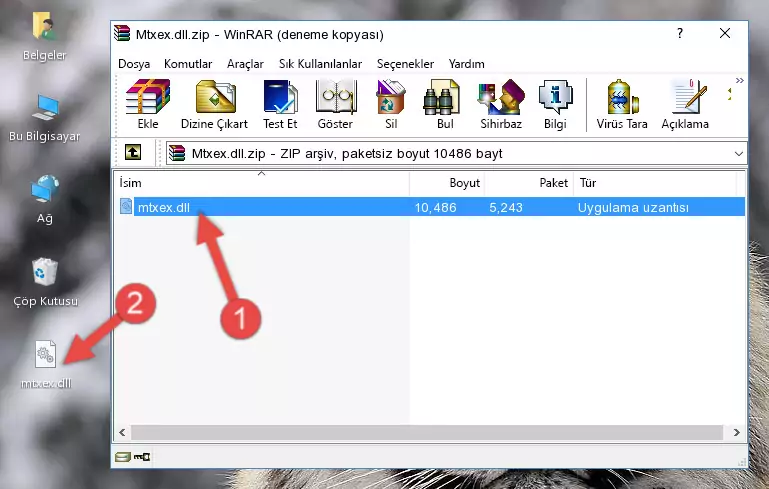Image resolution: width=769 pixels, height=489 pixels.
Task: Click the Uygulama uzantısı type cell
Action: [x=633, y=207]
